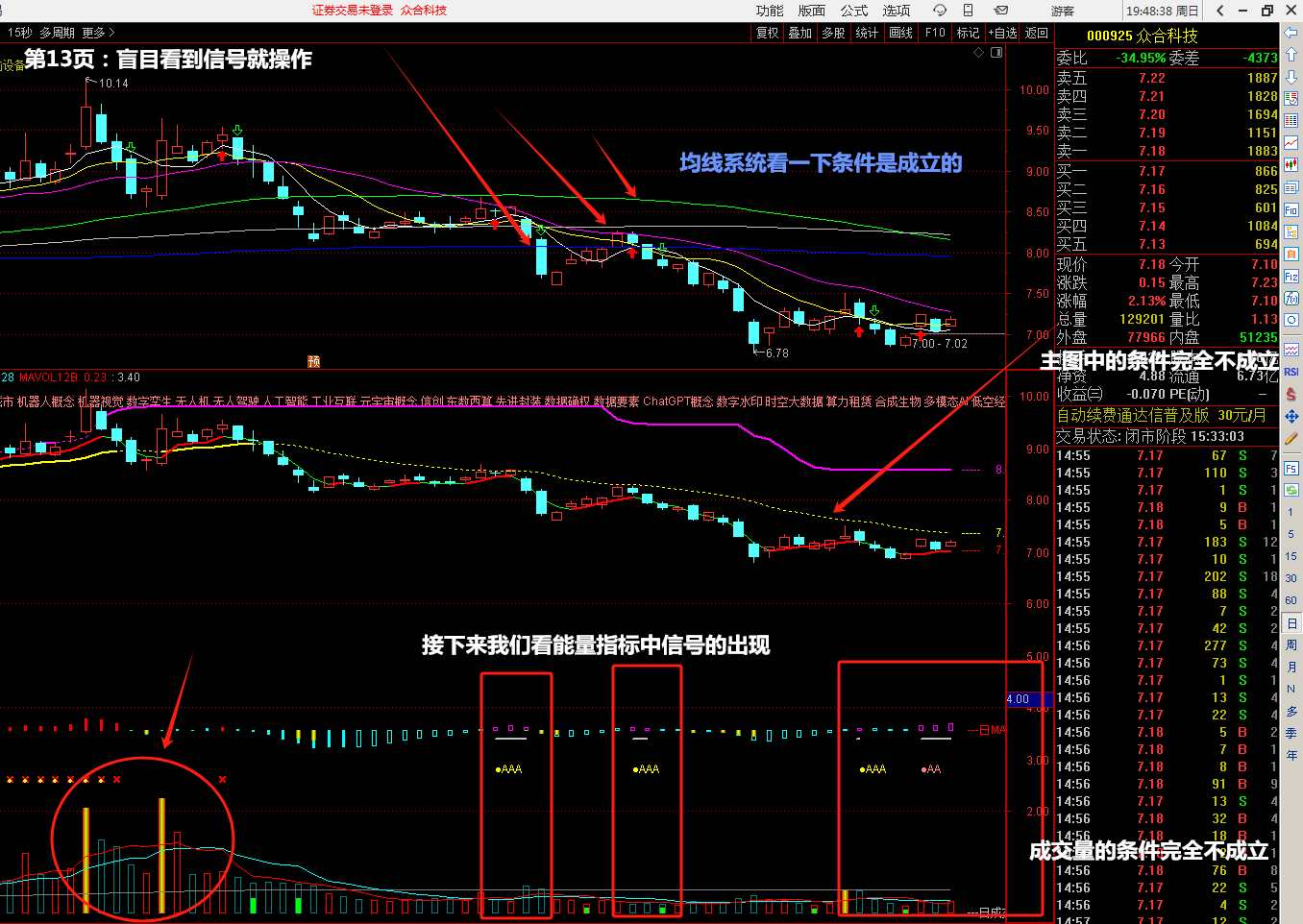1303x924 pixels.
Task: Select the 1-minute period
Action: (1291, 512)
